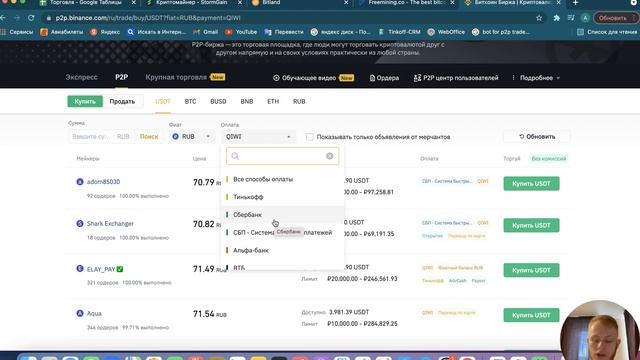Click ELAY_PAY verified merchant badge
Screen dimensions: 640x360
pyautogui.click(x=120, y=269)
